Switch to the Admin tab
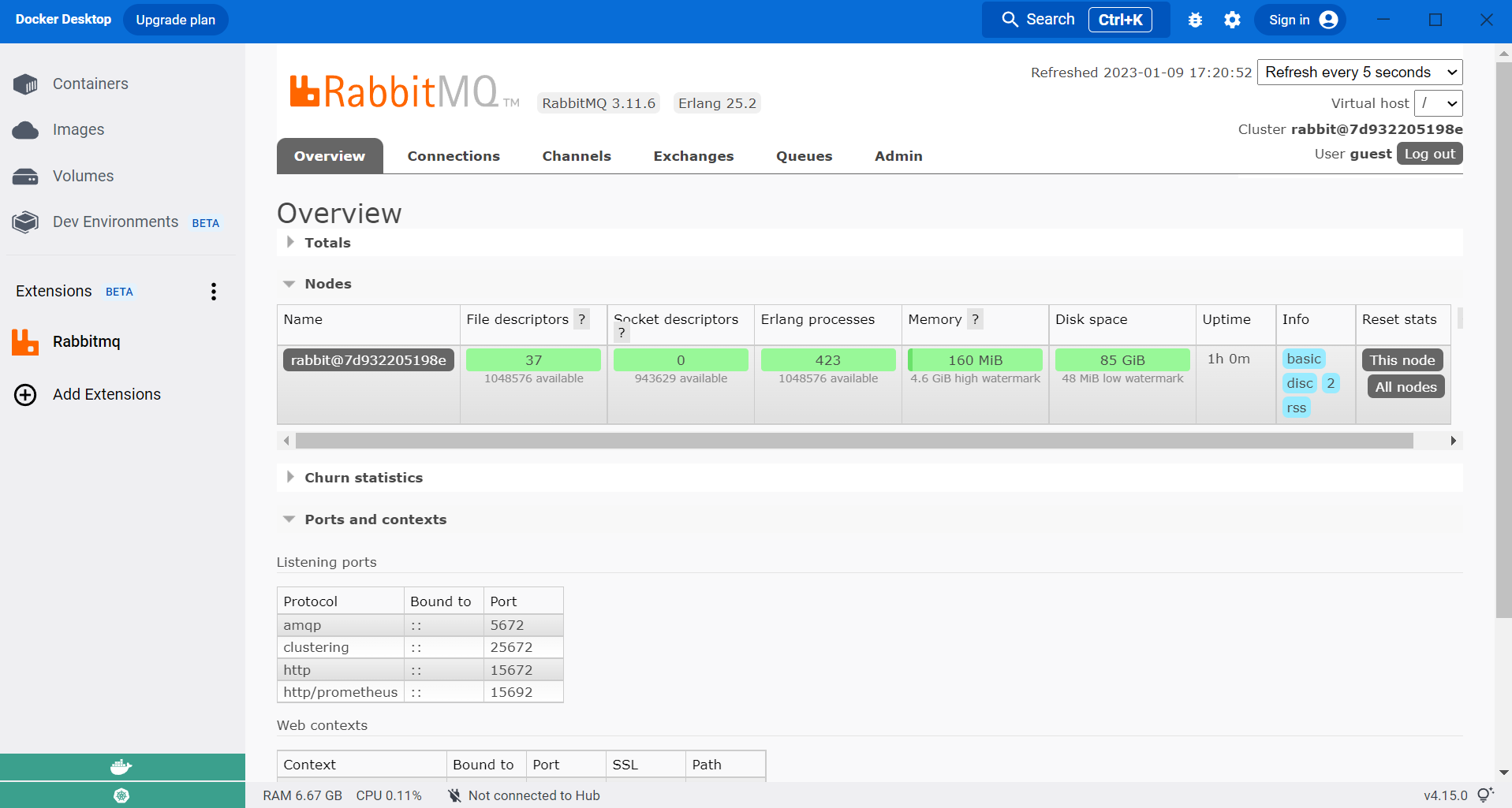This screenshot has width=1512, height=808. (898, 156)
